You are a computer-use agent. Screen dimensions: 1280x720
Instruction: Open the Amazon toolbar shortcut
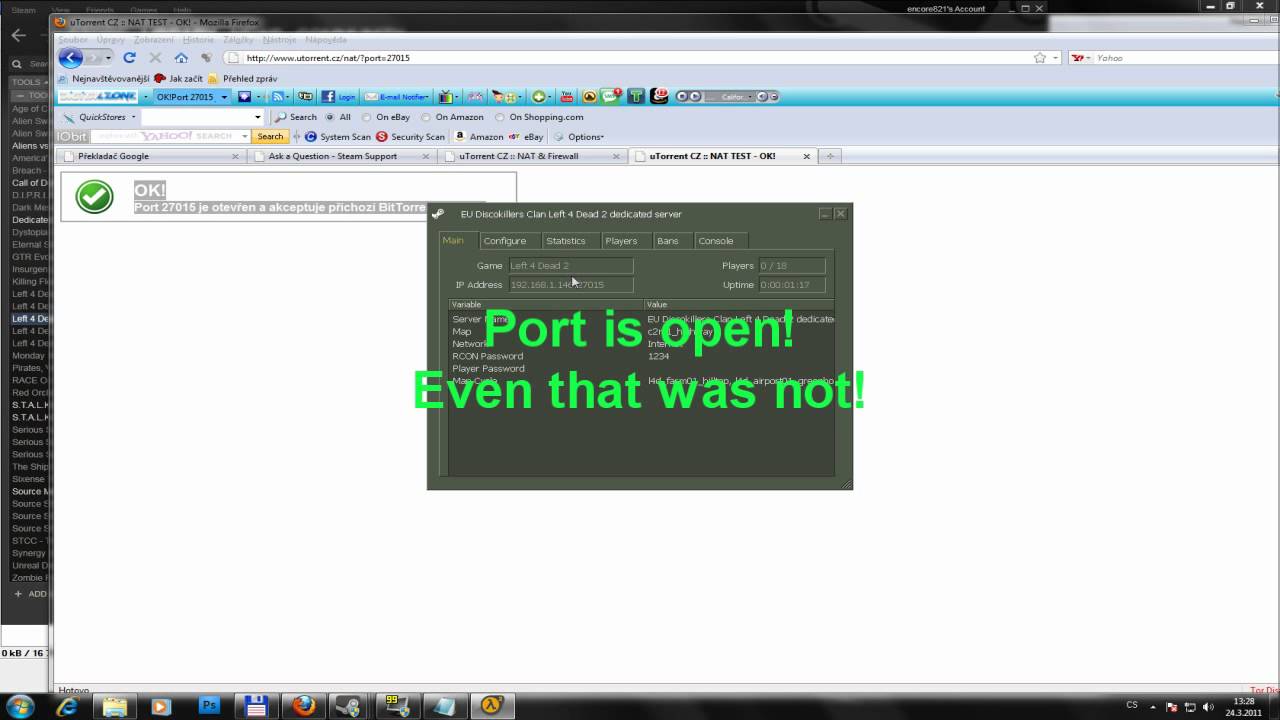pos(479,136)
